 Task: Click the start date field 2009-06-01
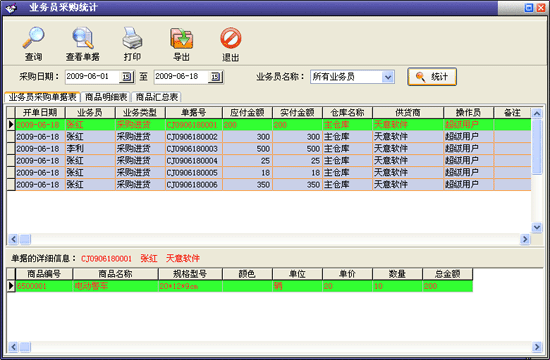[x=92, y=76]
